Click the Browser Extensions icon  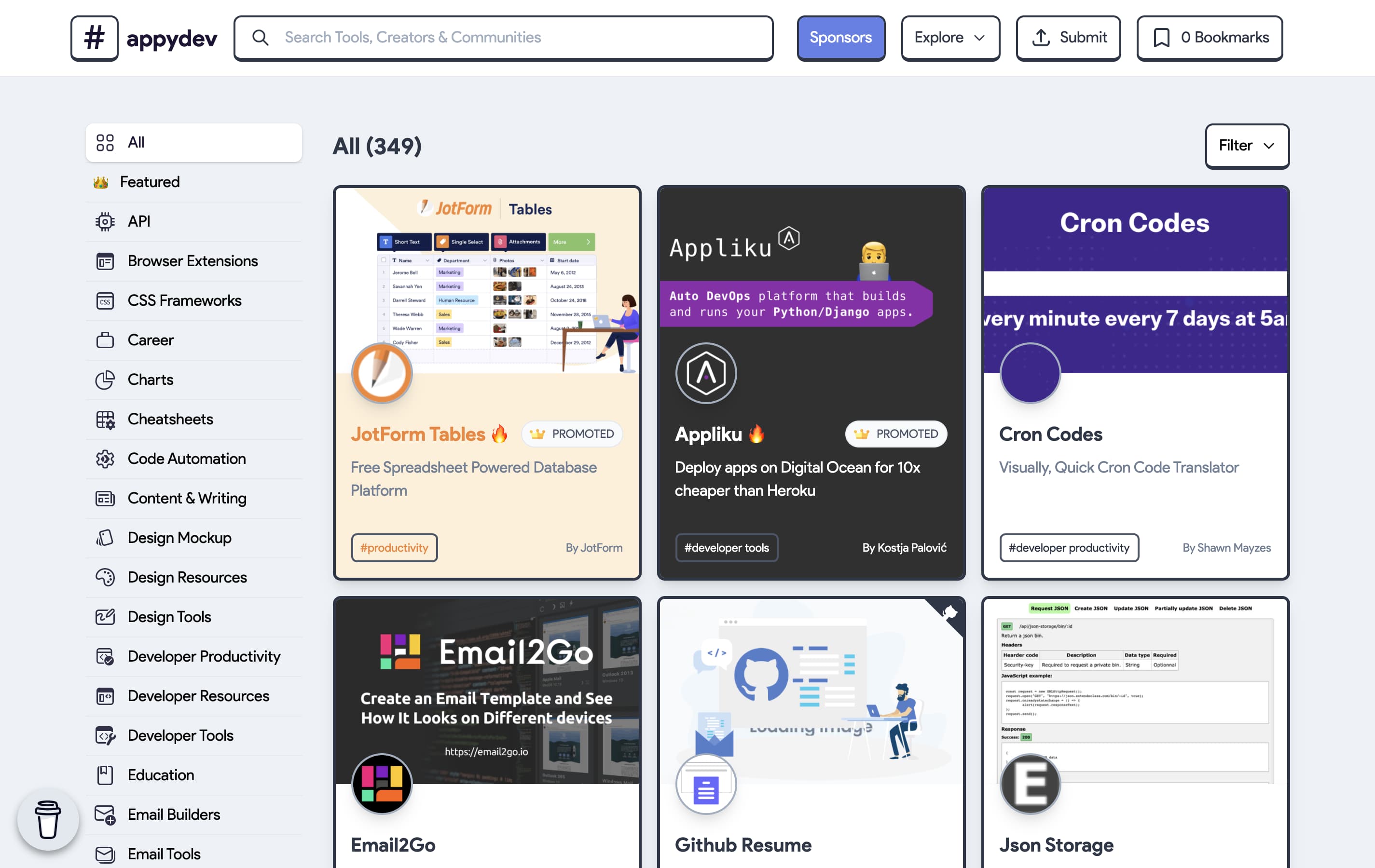click(105, 261)
